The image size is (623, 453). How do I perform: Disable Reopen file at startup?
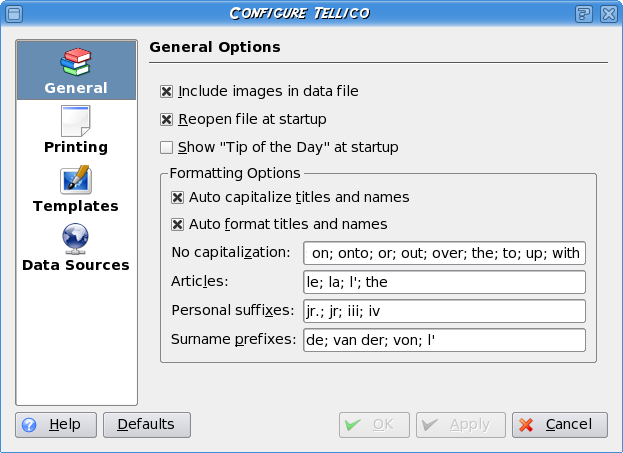(x=166, y=119)
